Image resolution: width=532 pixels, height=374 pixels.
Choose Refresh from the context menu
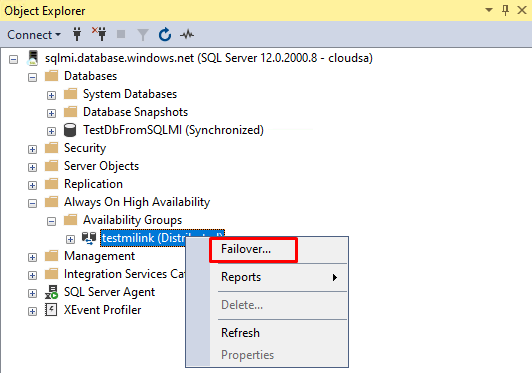pos(279,333)
